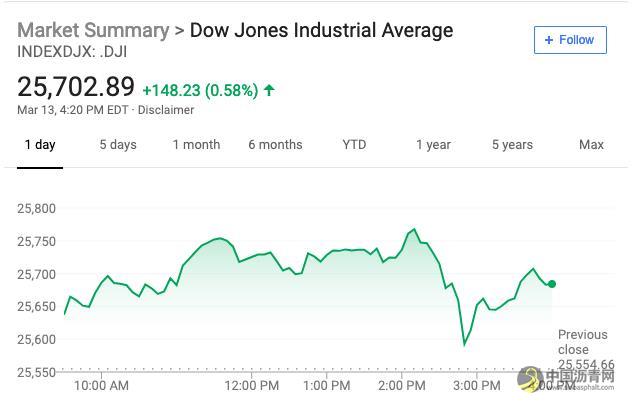Image resolution: width=633 pixels, height=410 pixels.
Task: Select the 1 day tab
Action: click(x=40, y=144)
